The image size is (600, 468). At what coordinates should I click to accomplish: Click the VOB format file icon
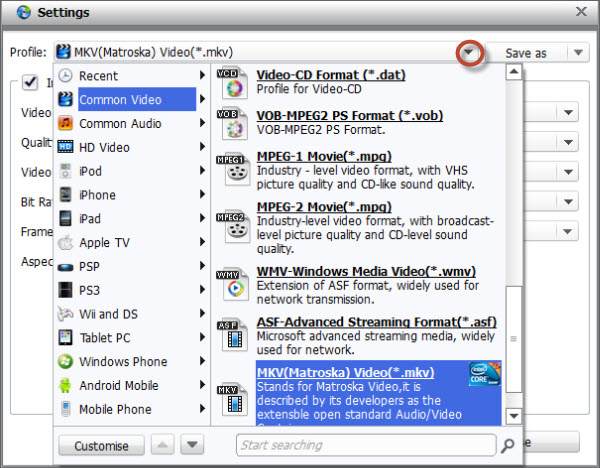click(x=233, y=124)
